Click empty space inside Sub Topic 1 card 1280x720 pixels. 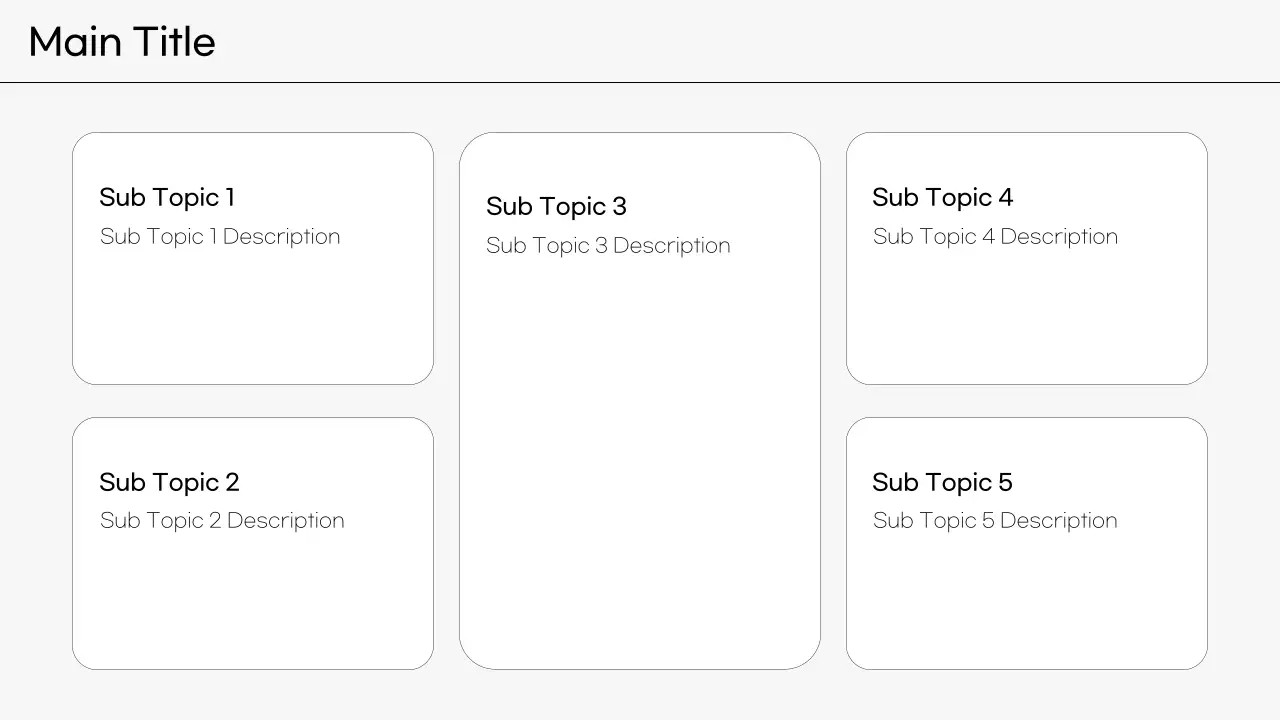pos(253,320)
